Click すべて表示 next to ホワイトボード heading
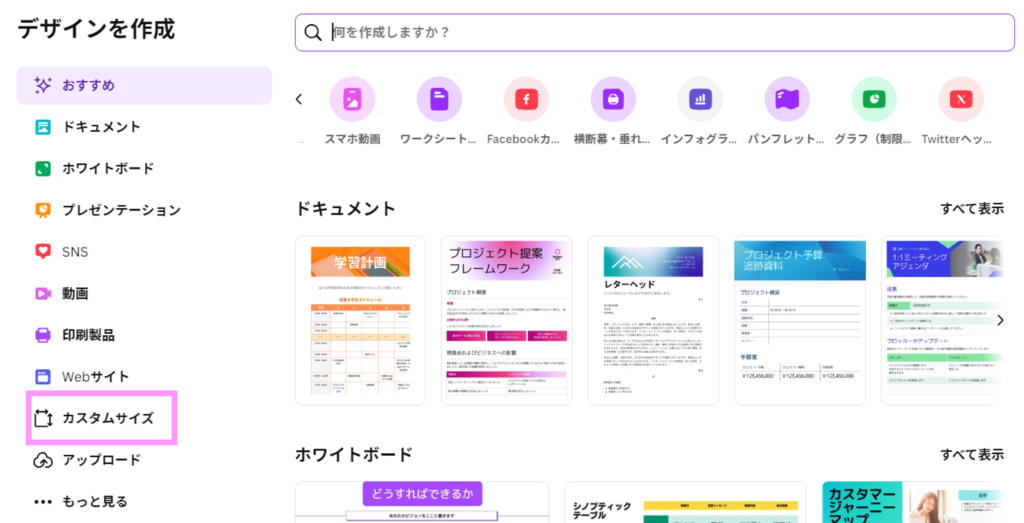The image size is (1024, 523). (x=971, y=454)
